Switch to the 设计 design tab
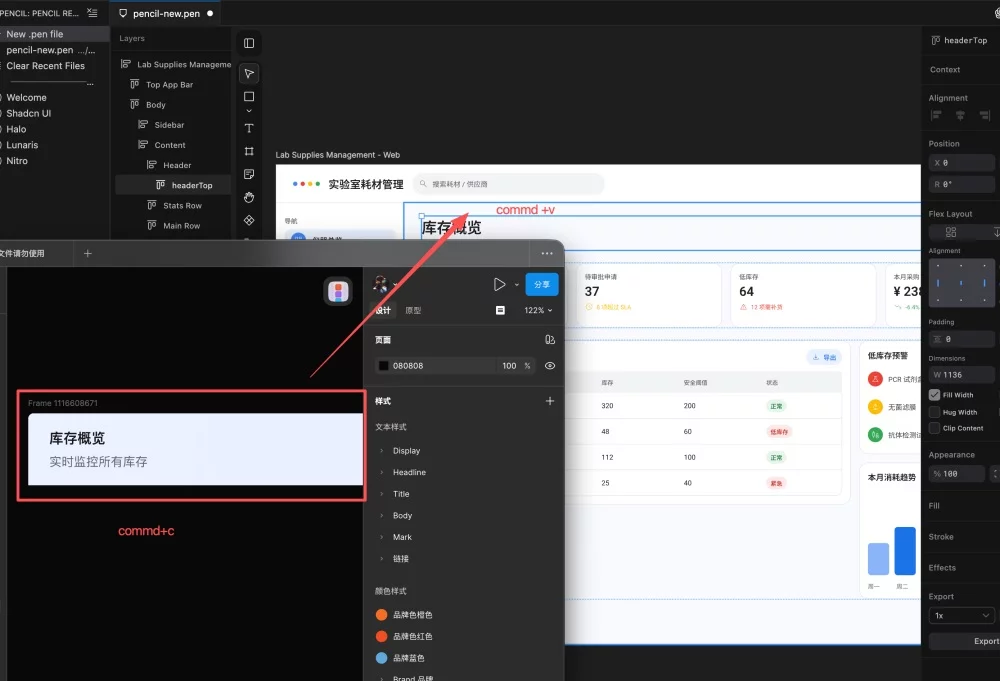The width and height of the screenshot is (1000, 681). [383, 311]
